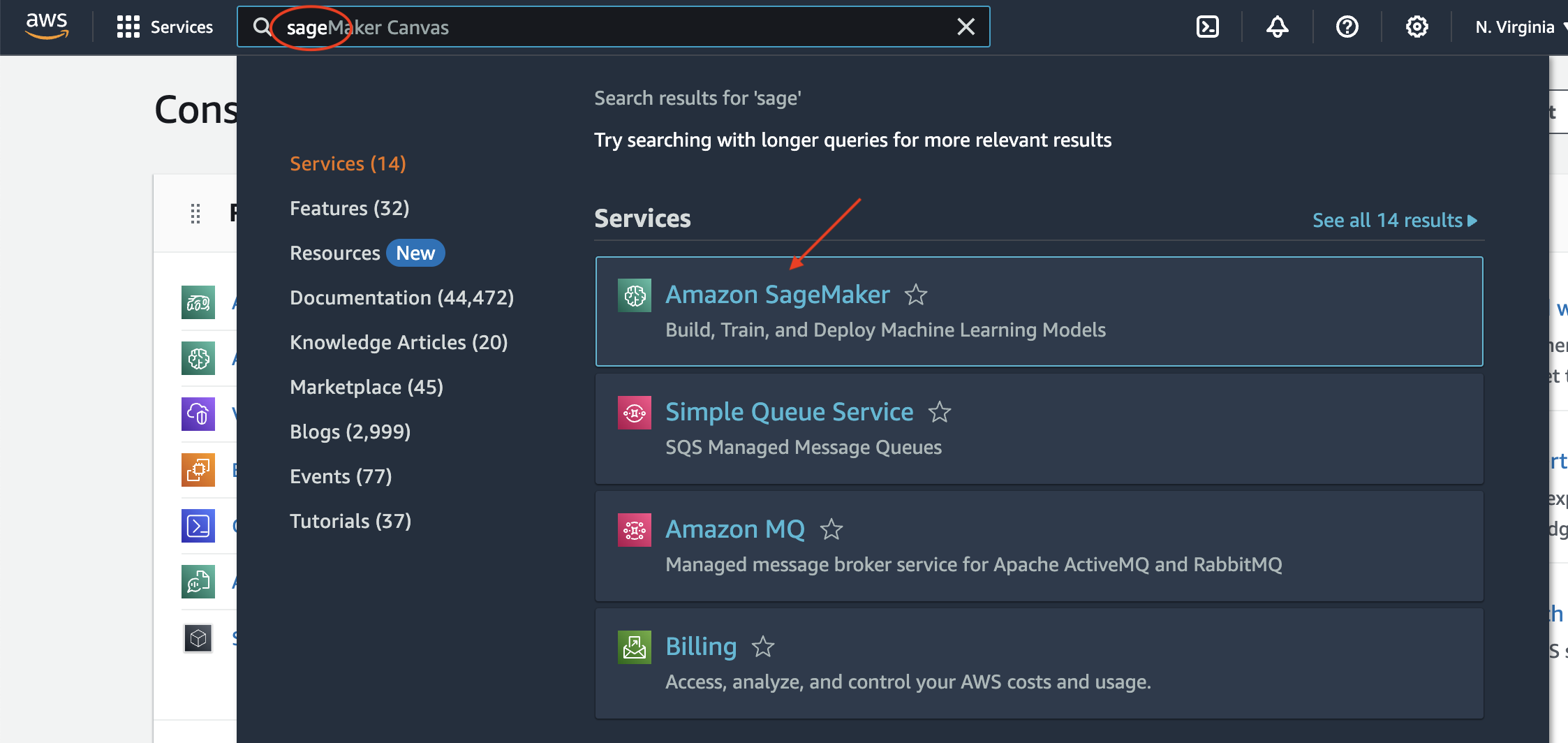Open the Amazon SageMaker link
This screenshot has height=743, width=1568.
click(777, 294)
